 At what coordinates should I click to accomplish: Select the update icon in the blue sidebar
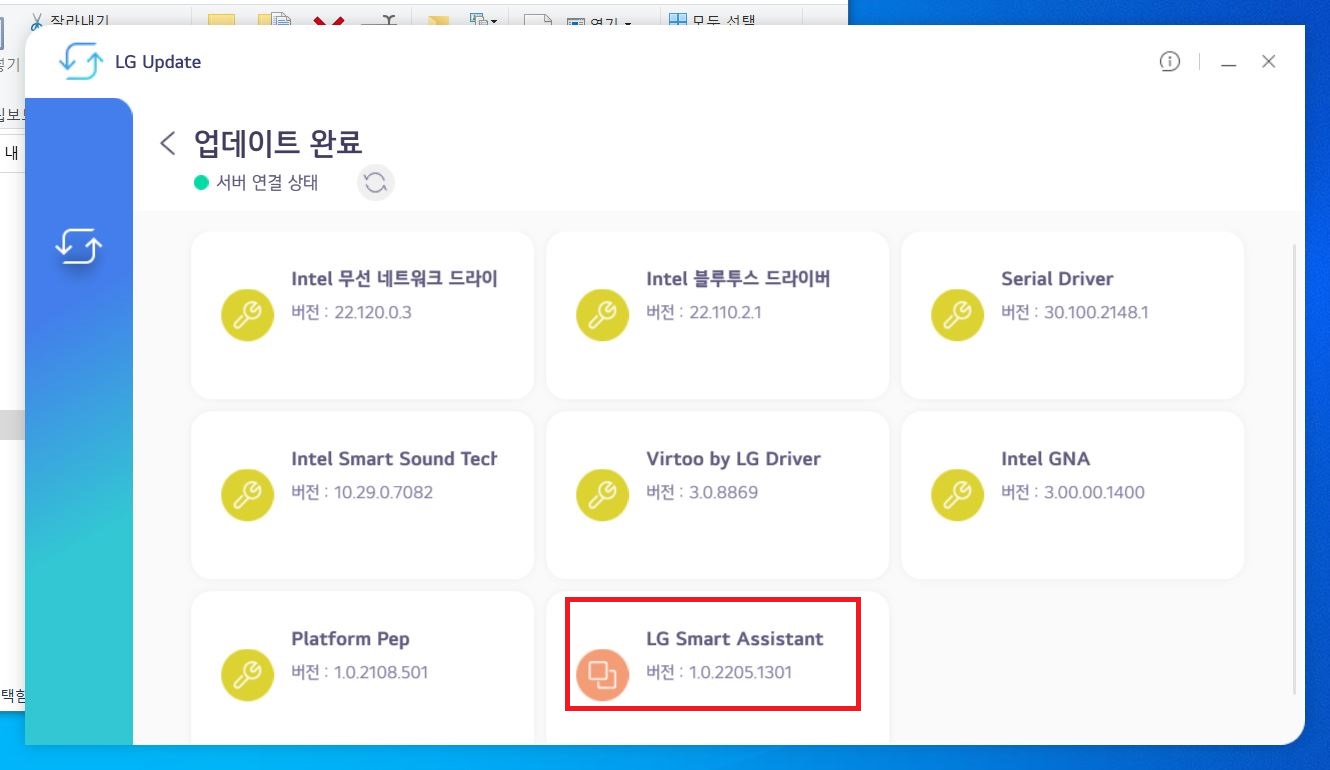pyautogui.click(x=79, y=245)
